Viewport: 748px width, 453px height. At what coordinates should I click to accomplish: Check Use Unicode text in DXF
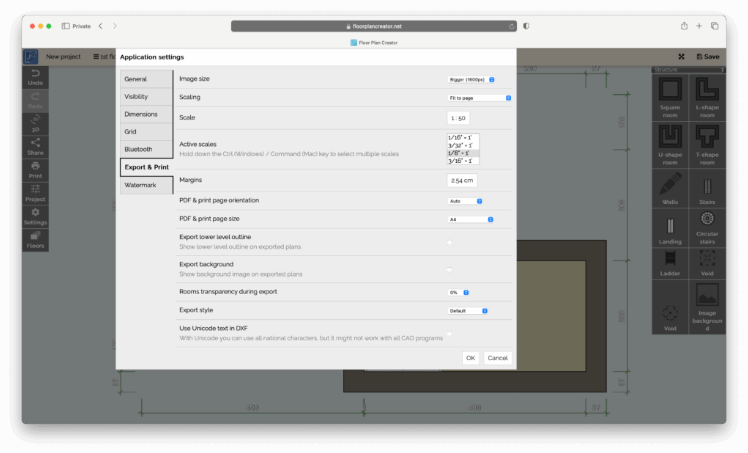point(449,333)
